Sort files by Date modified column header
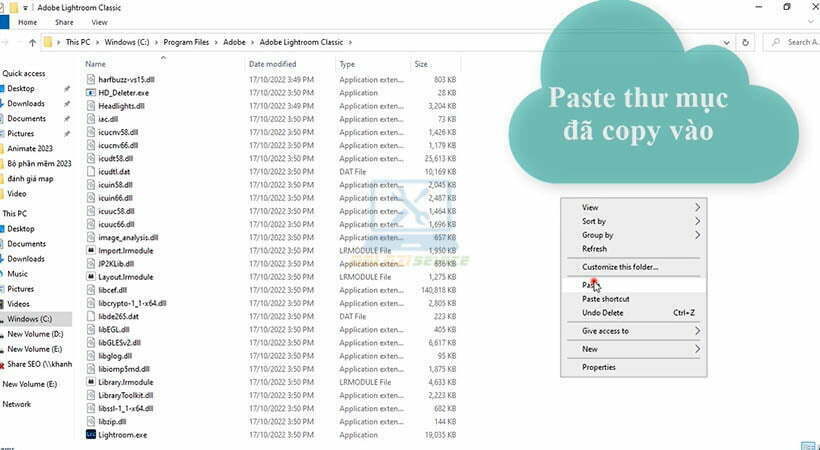Image resolution: width=820 pixels, height=450 pixels. click(271, 64)
